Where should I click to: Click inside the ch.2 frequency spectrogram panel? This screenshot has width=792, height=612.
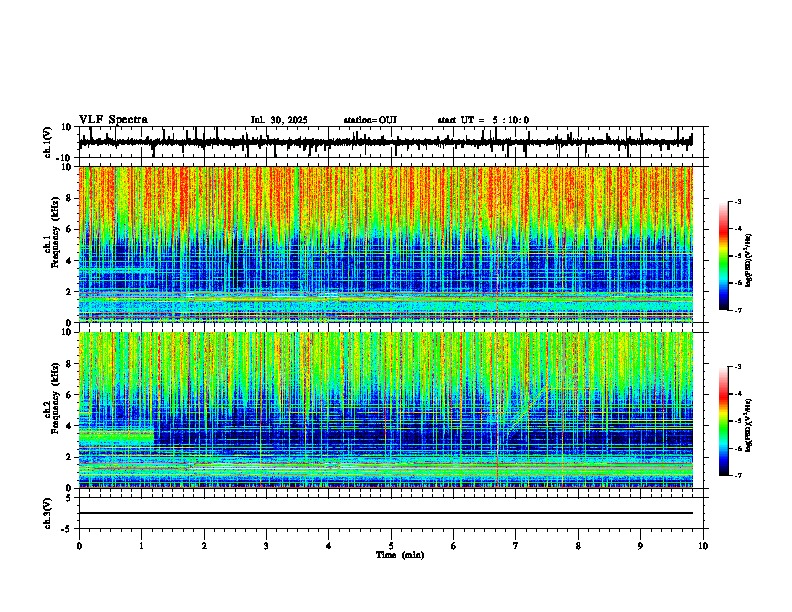(385, 410)
